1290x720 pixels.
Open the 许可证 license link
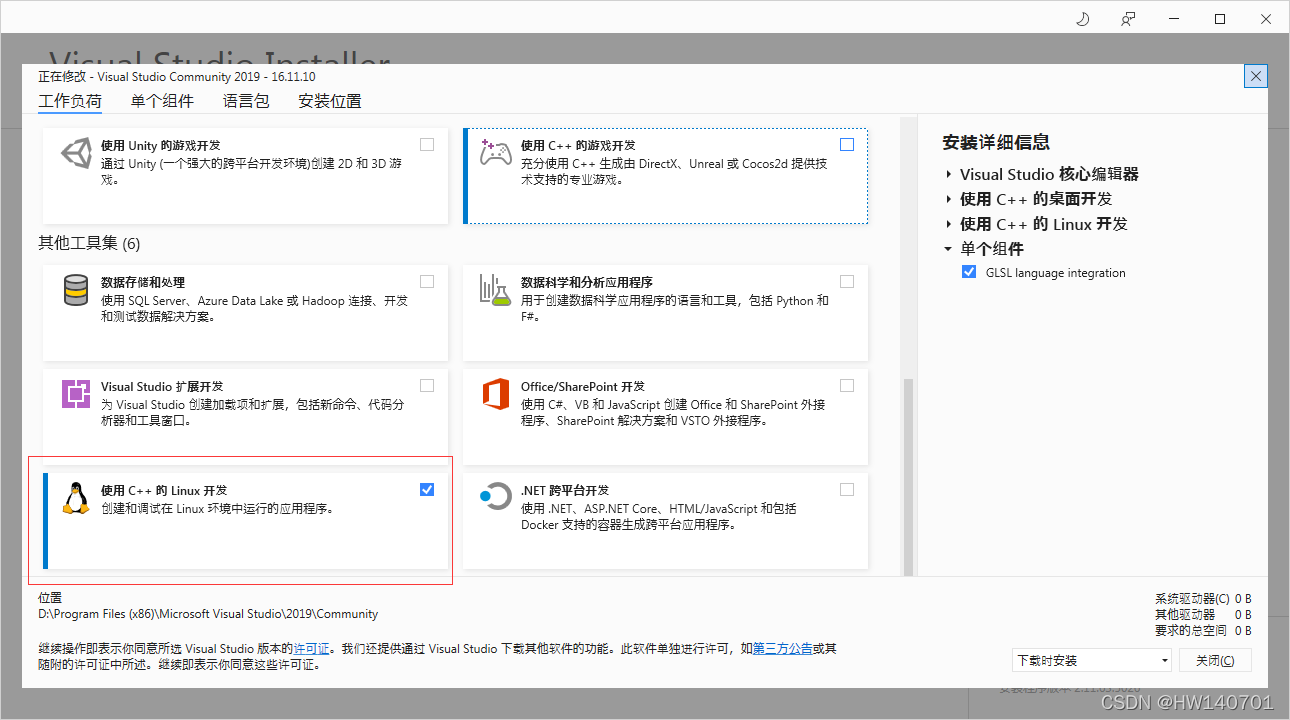(x=311, y=649)
